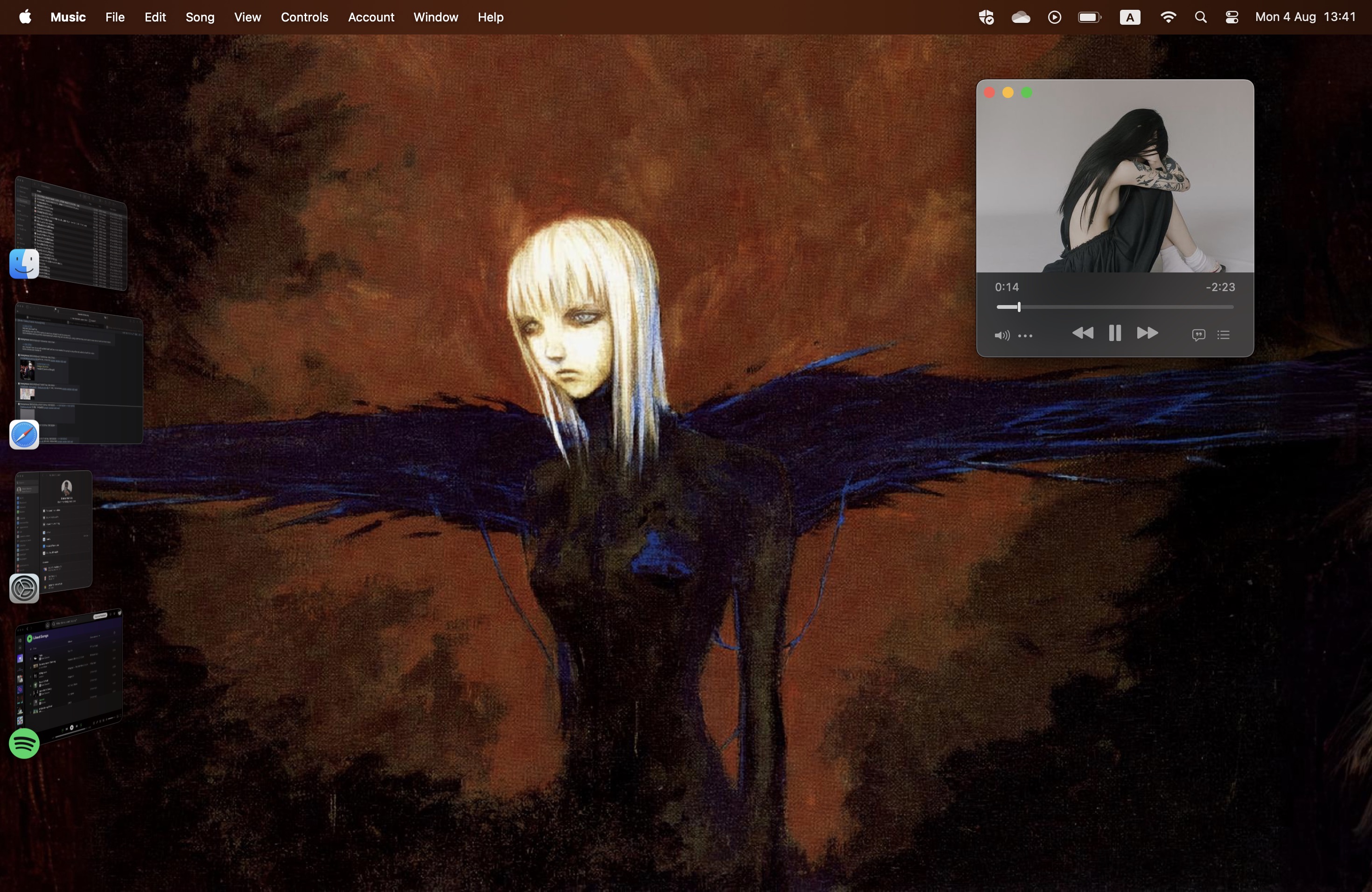Open the Account menu
The width and height of the screenshot is (1372, 892).
pyautogui.click(x=371, y=17)
